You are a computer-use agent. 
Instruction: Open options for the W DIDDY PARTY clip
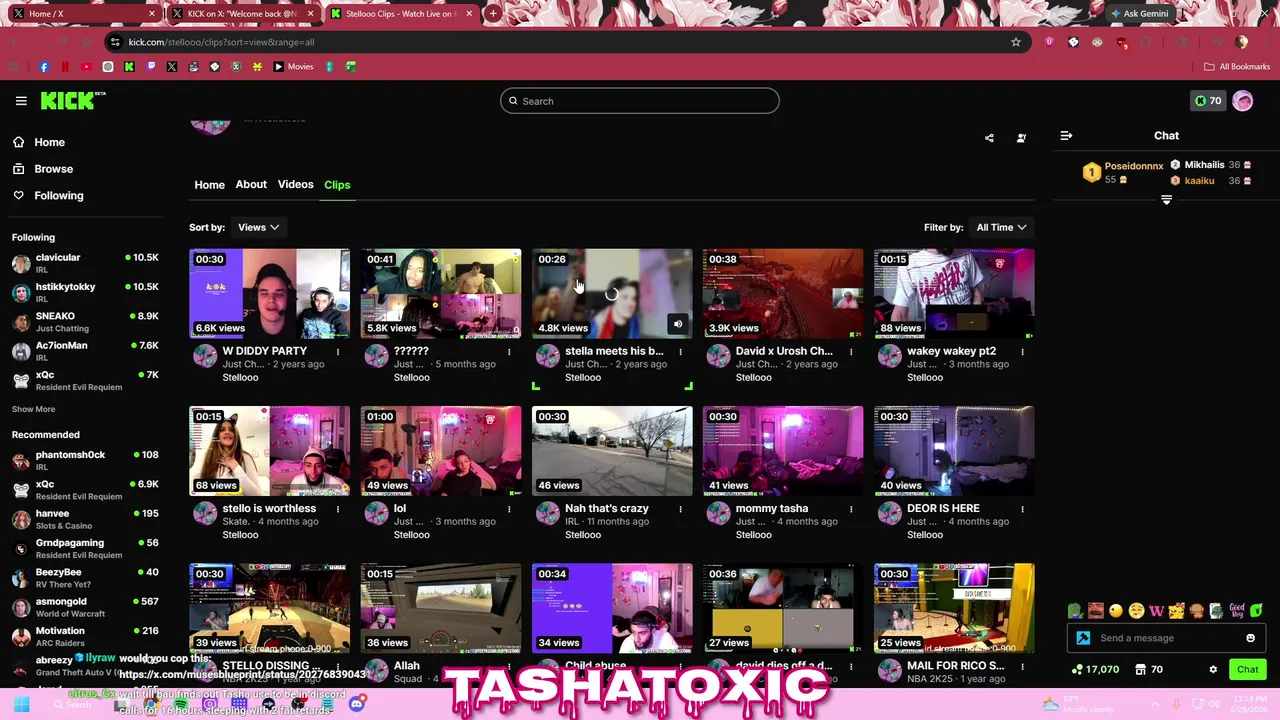pyautogui.click(x=338, y=352)
